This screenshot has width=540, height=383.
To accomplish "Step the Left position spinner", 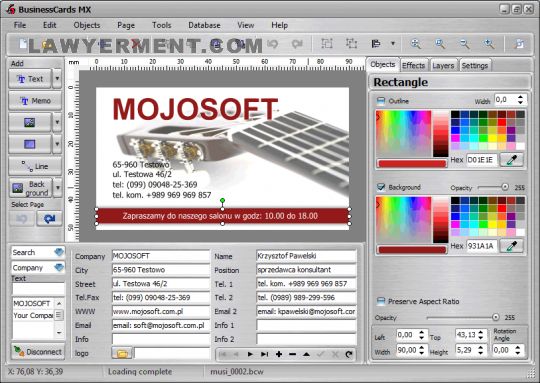I will tap(422, 334).
